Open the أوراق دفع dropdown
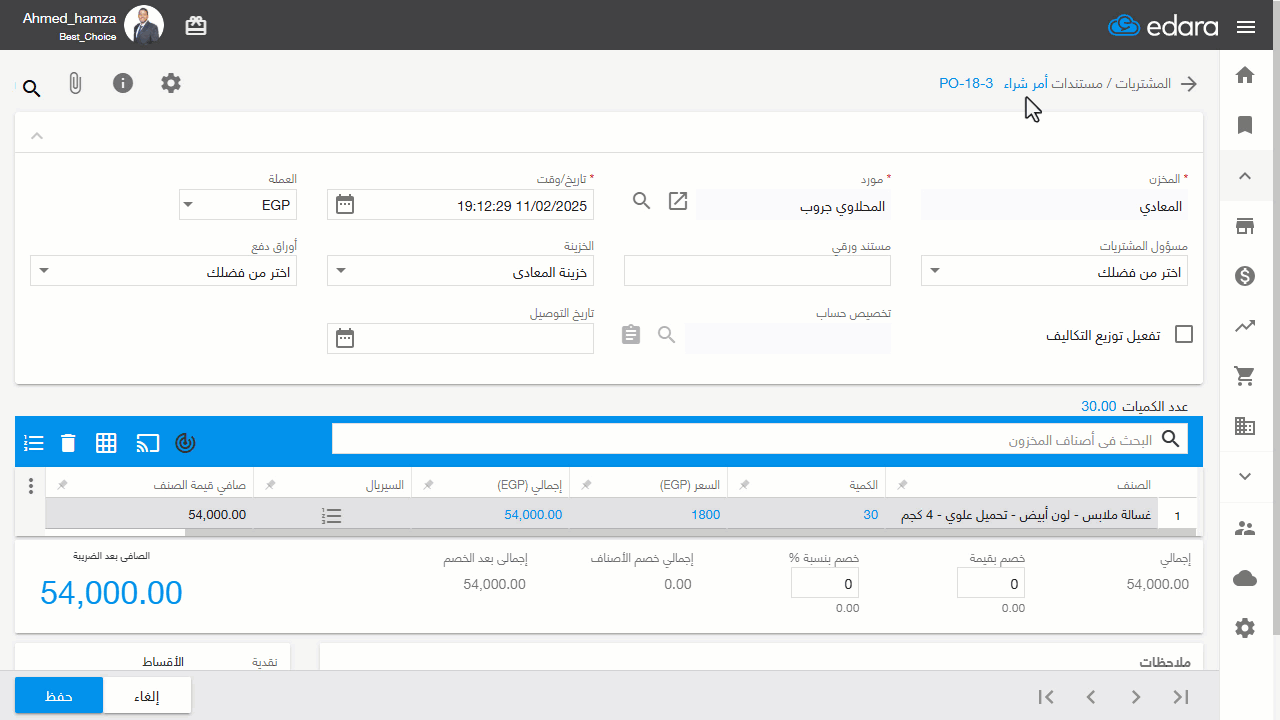Image resolution: width=1280 pixels, height=720 pixels. pos(163,271)
